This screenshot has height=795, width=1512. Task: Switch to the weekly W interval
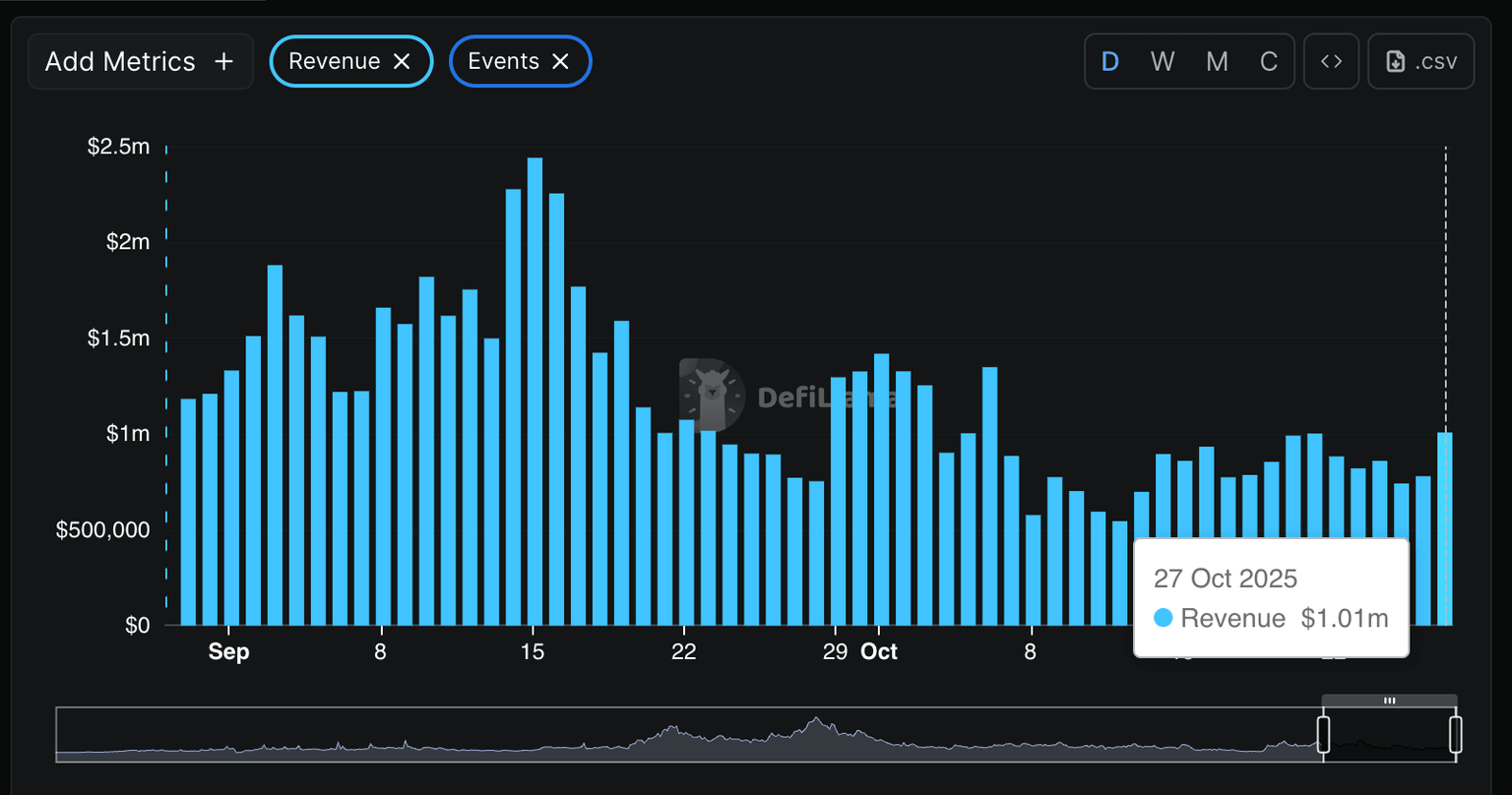1163,62
